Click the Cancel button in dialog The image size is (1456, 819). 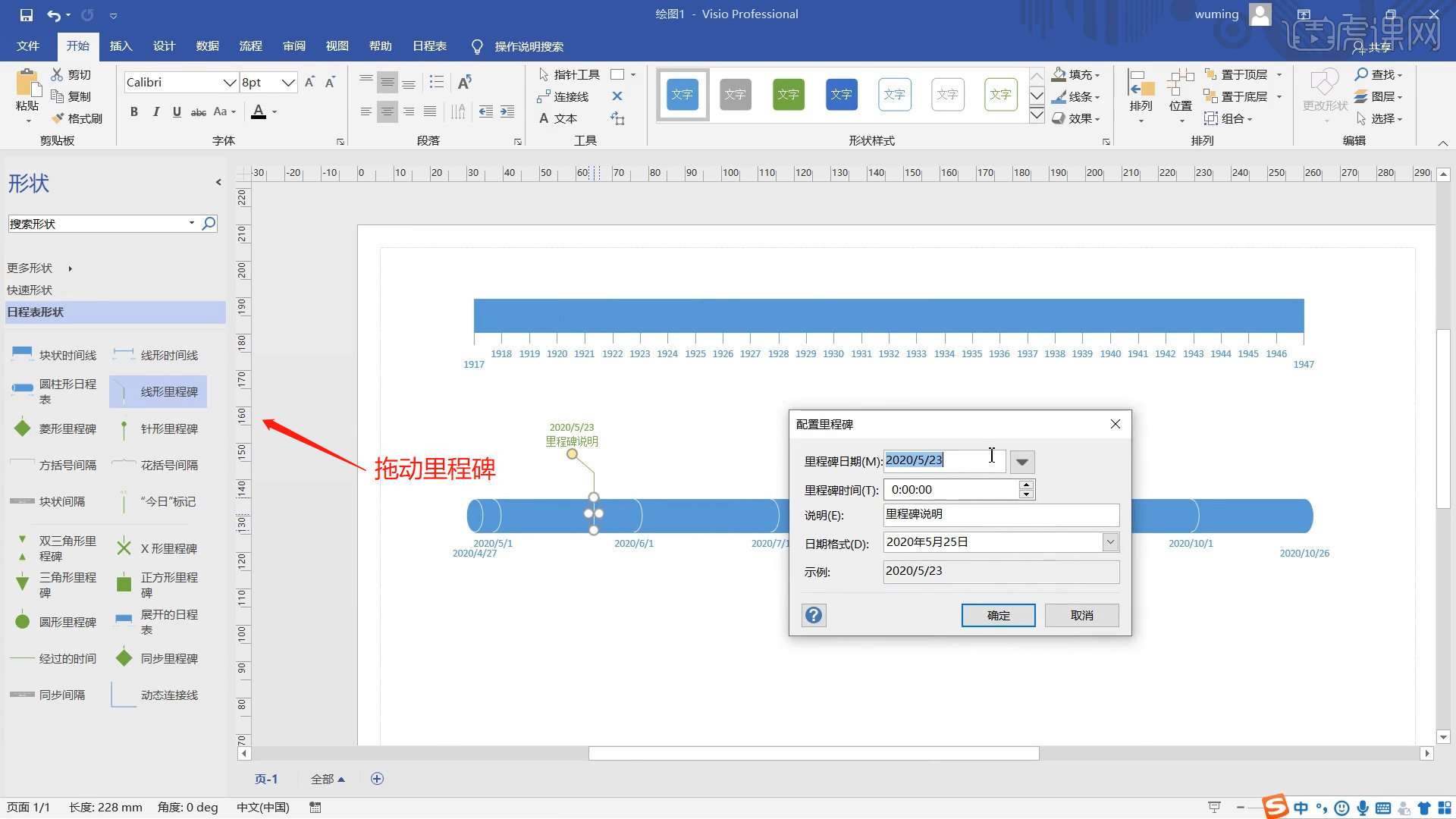(1081, 615)
